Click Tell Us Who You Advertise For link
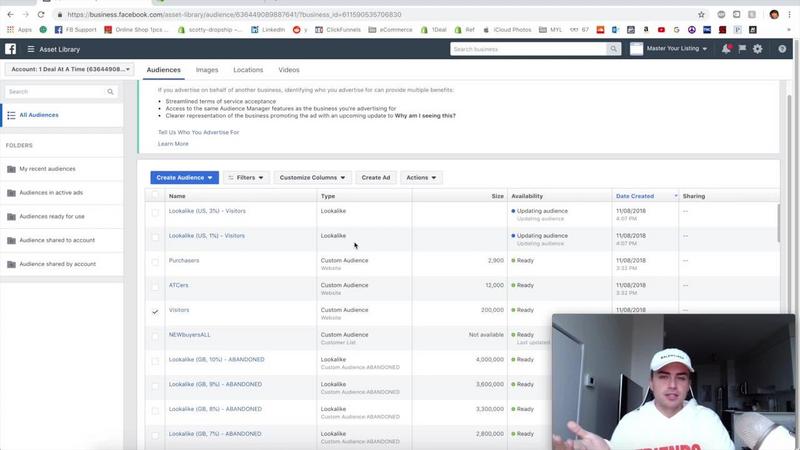Image resolution: width=800 pixels, height=450 pixels. [x=198, y=132]
